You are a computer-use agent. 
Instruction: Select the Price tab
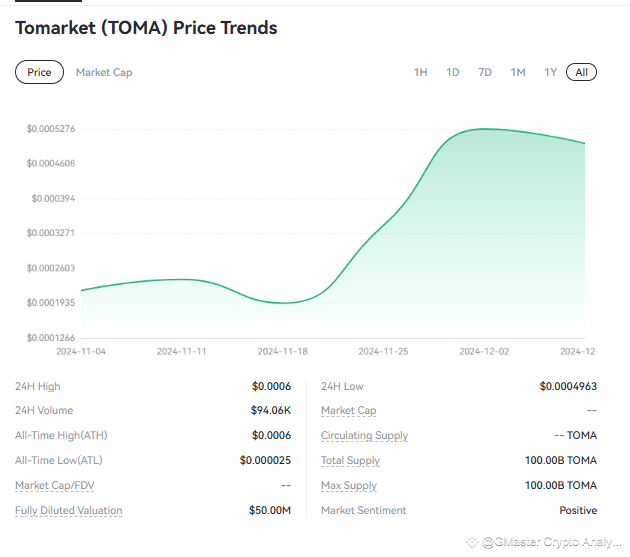(x=39, y=72)
